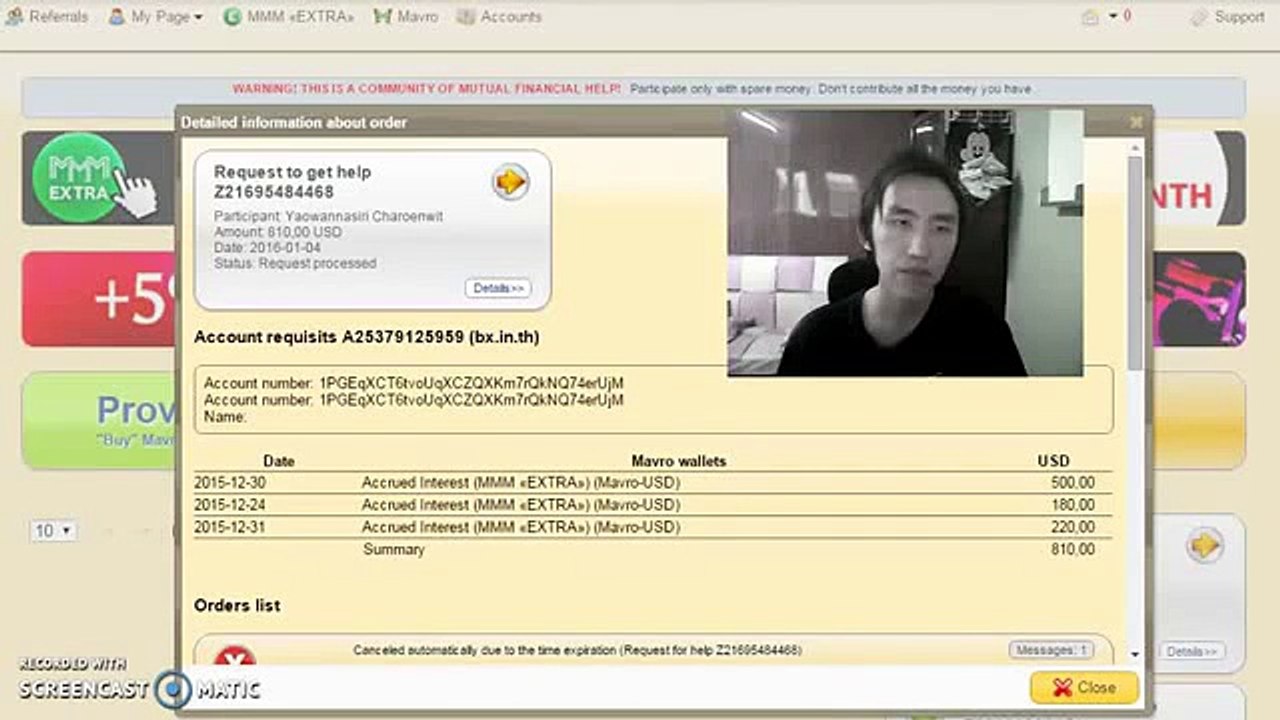Open the "10" page-size dropdown in the background page
The height and width of the screenshot is (720, 1280).
[x=54, y=531]
